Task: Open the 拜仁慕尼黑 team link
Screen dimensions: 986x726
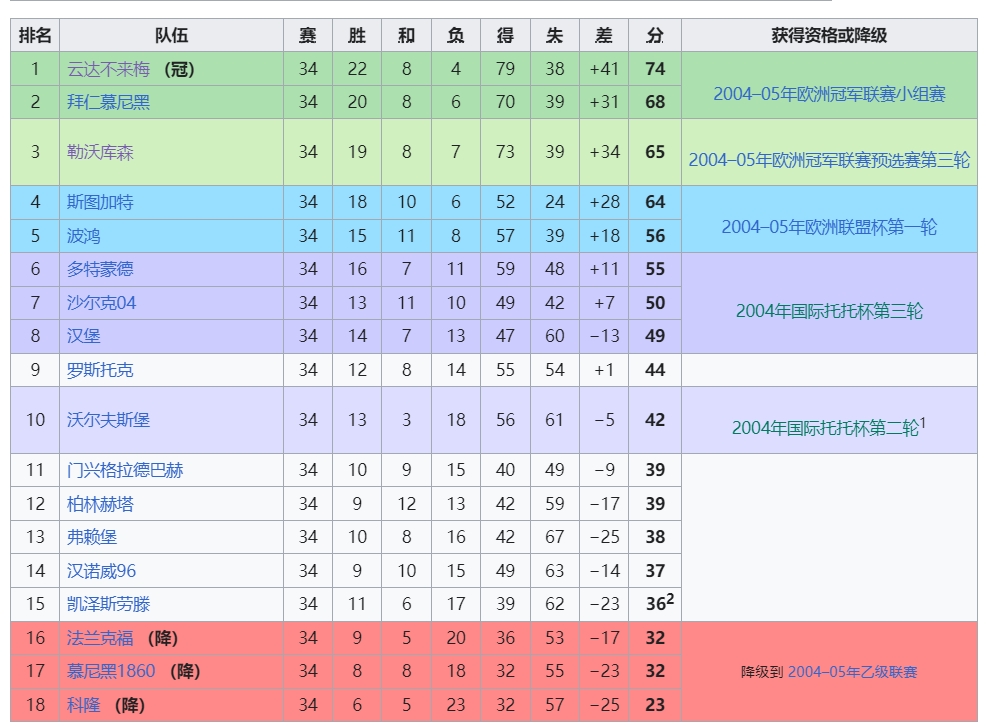Action: 108,102
